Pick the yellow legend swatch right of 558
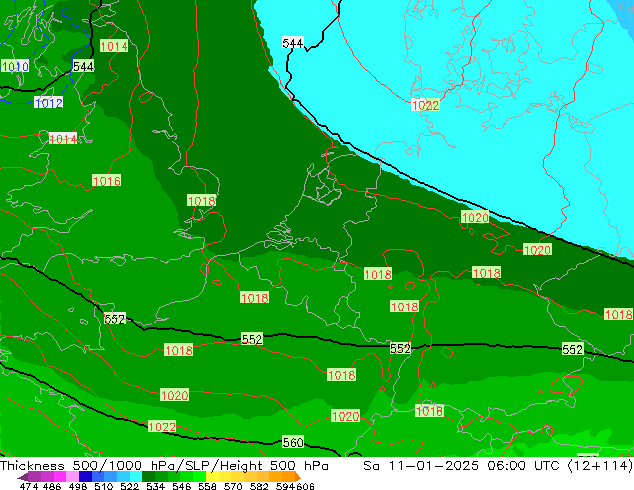 pyautogui.click(x=212, y=477)
